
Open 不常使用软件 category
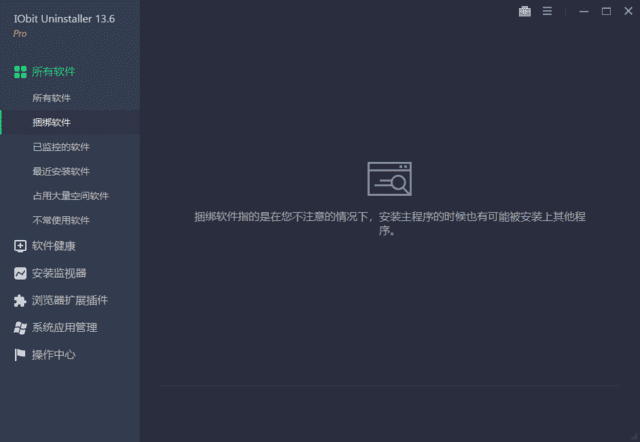(61, 220)
